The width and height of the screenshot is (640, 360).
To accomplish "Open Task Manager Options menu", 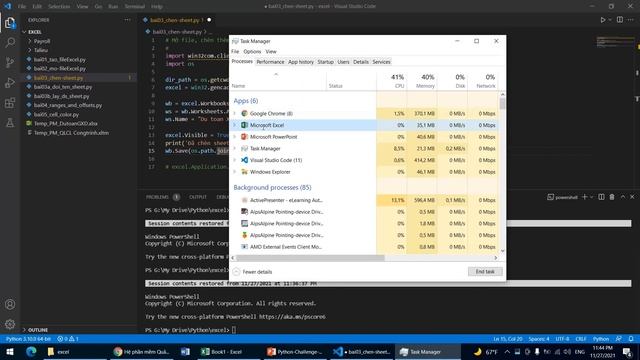I will pyautogui.click(x=252, y=52).
